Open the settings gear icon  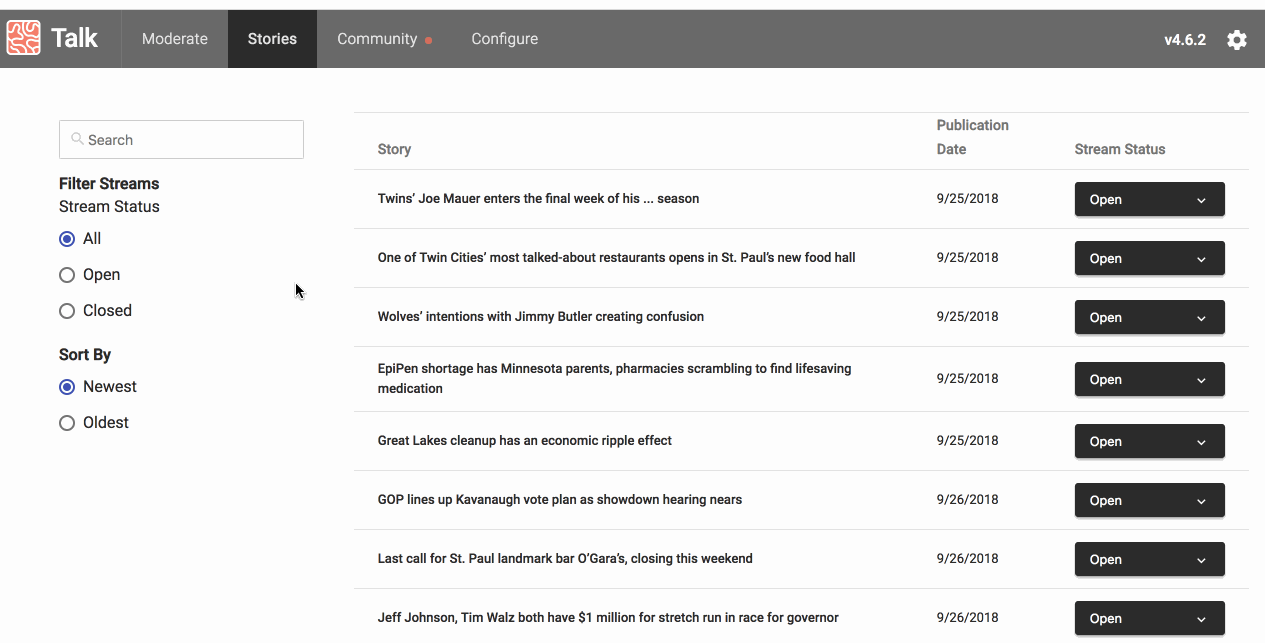(1237, 39)
